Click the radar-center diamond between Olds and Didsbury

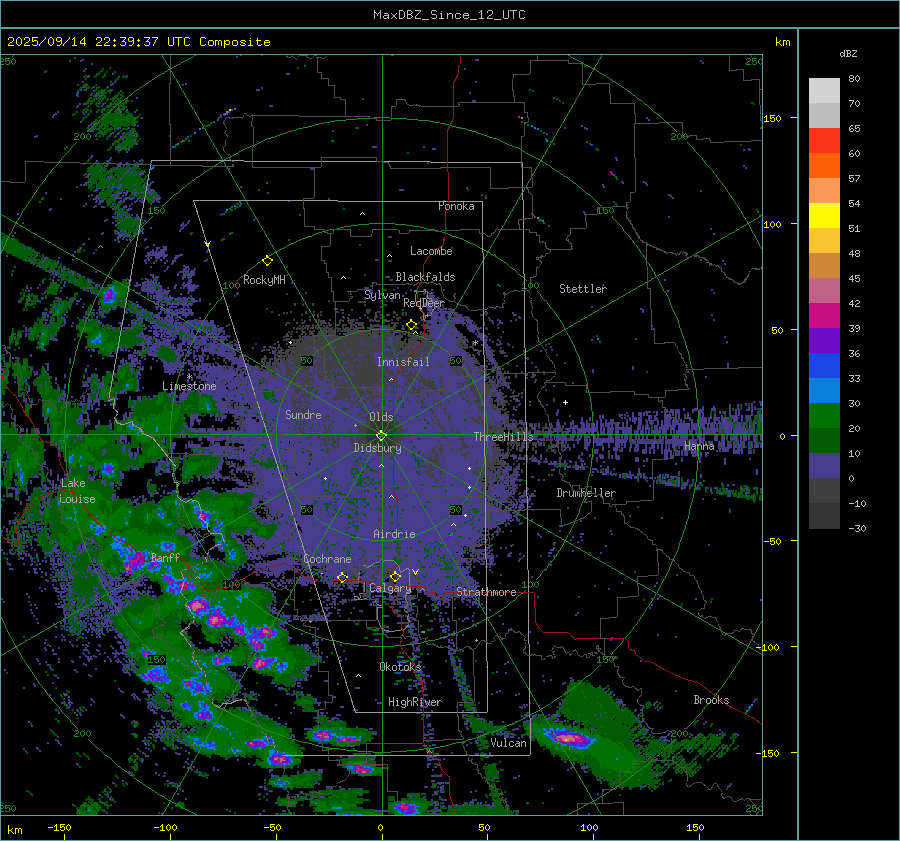(381, 436)
